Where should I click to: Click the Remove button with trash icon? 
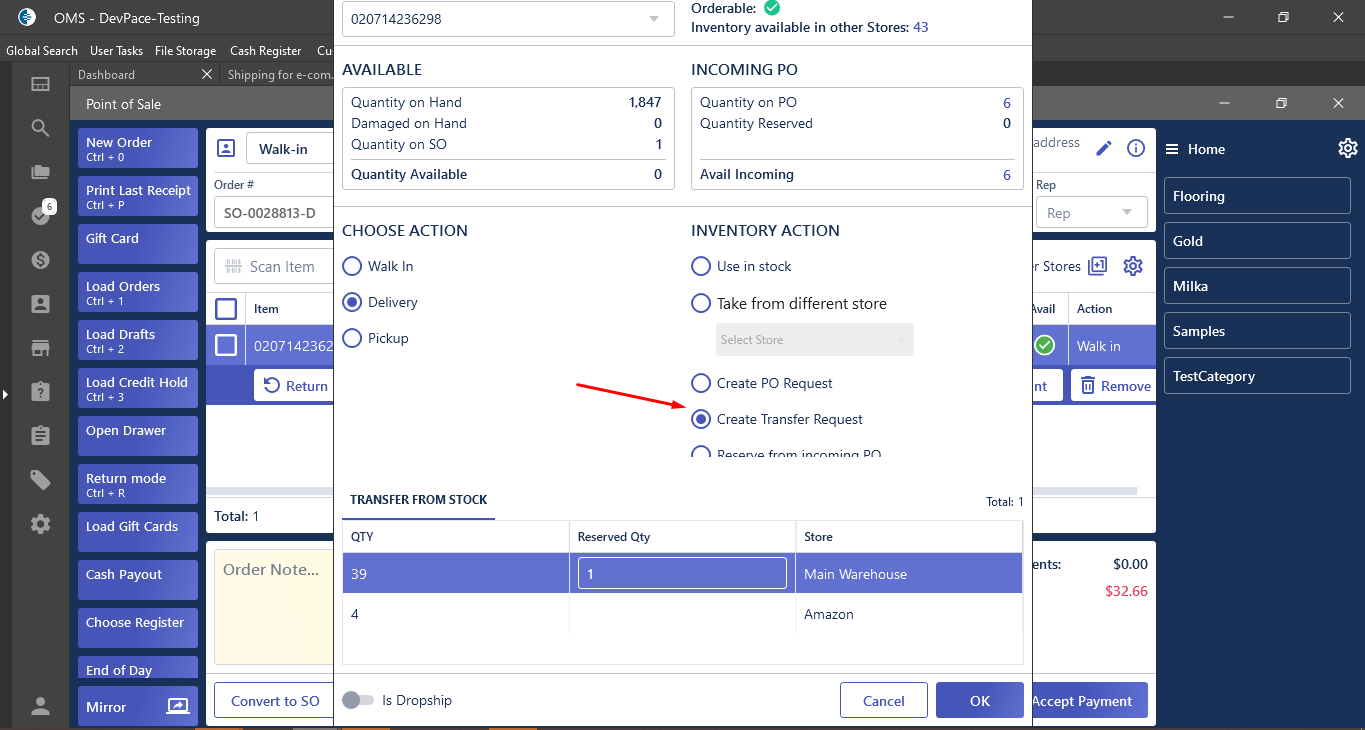tap(1114, 386)
